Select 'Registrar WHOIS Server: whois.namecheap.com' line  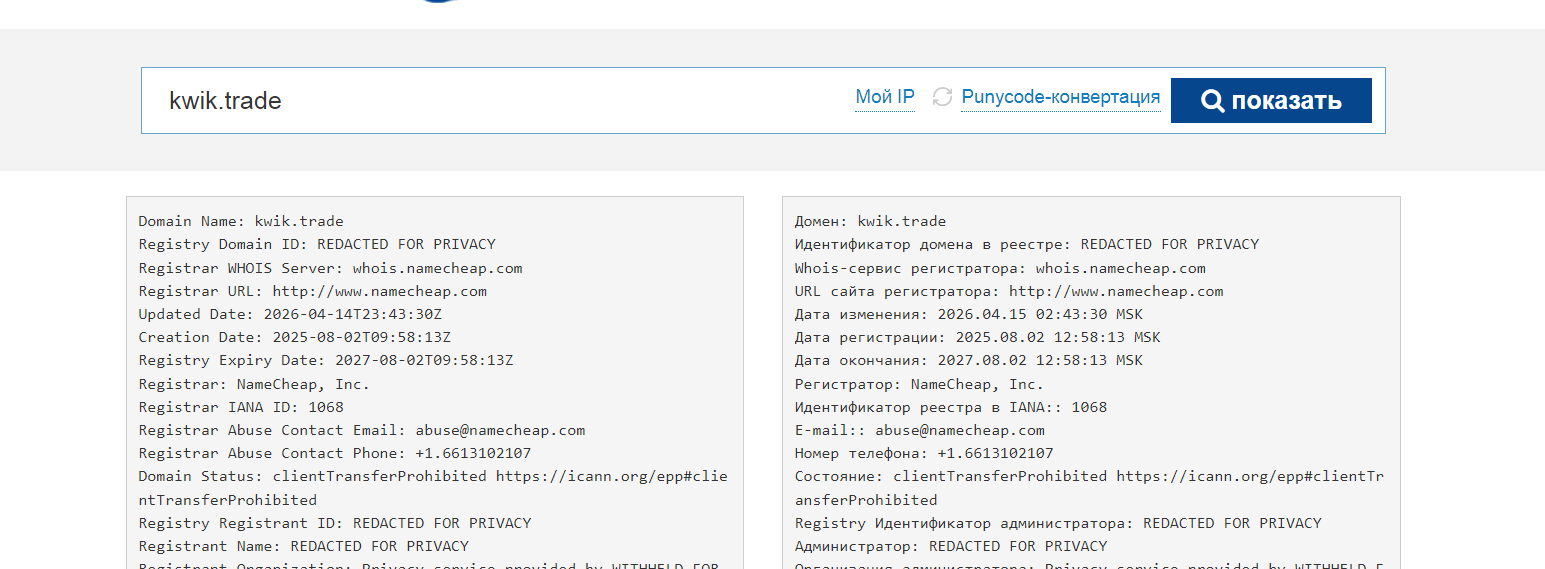[330, 268]
